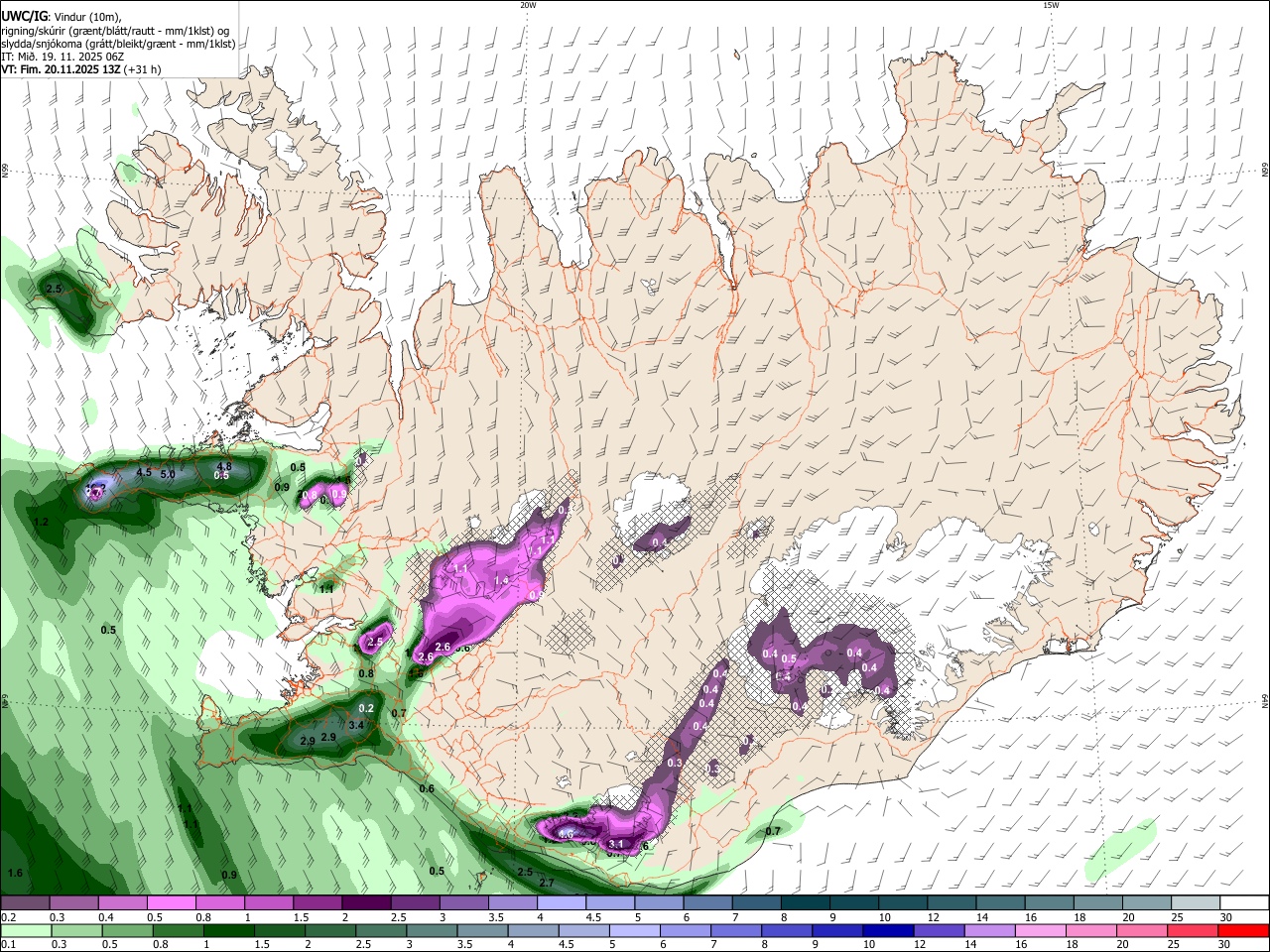Select the 3.4 rain value over Reykjanes
The width and height of the screenshot is (1270, 952).
357,726
